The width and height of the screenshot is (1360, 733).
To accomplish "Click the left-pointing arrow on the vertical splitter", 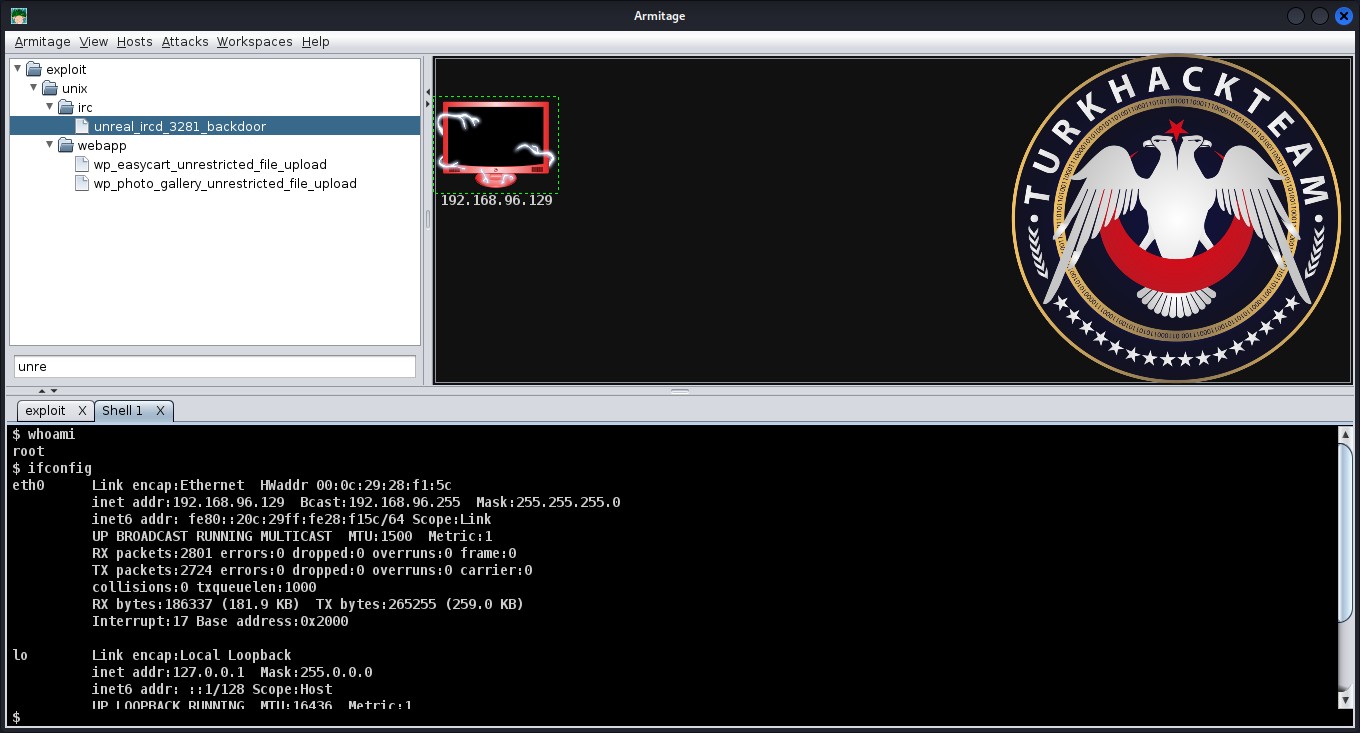I will pyautogui.click(x=428, y=93).
